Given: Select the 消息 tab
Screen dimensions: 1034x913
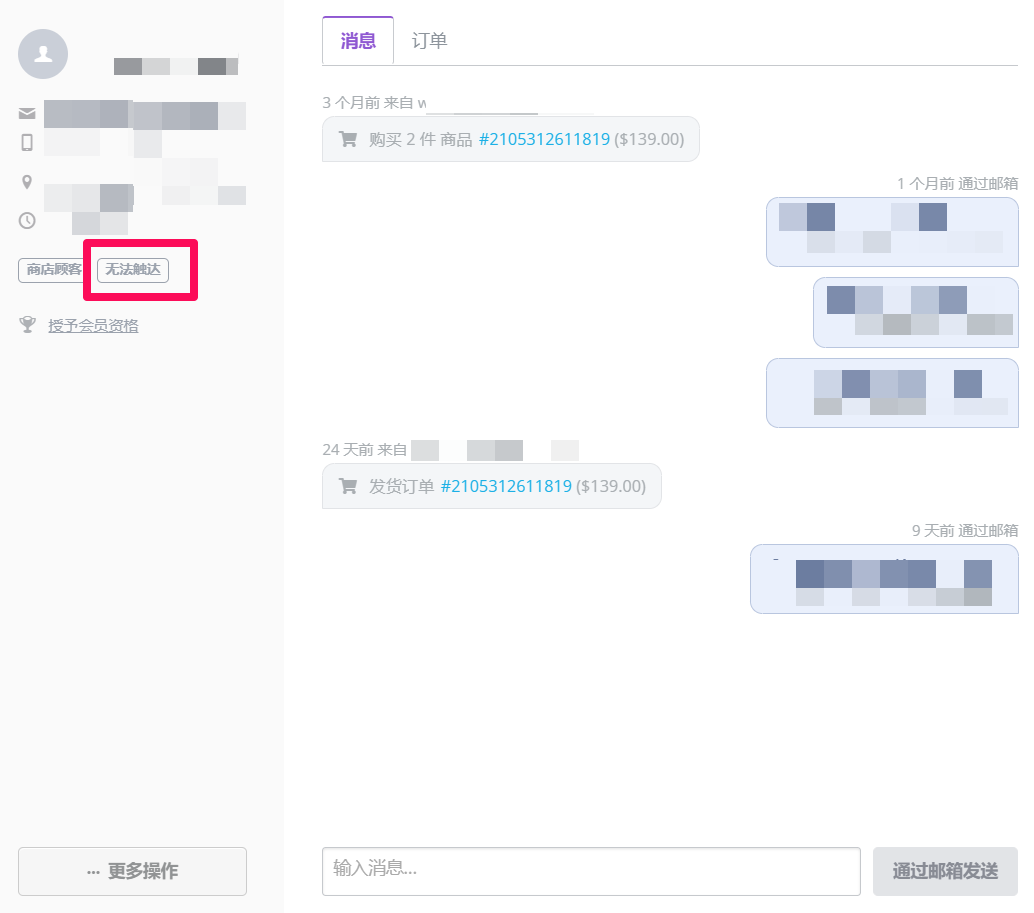Looking at the screenshot, I should (x=357, y=40).
